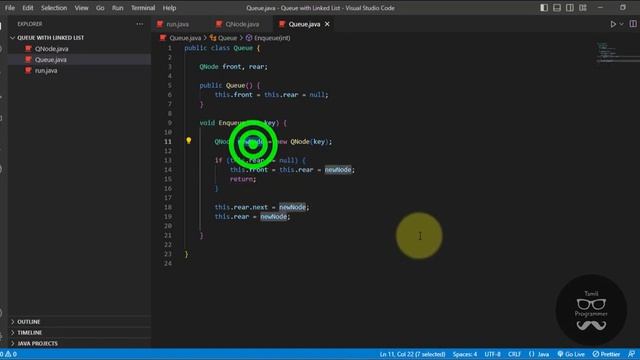Click 'public class Queue {' line
The image size is (640, 360).
pyautogui.click(x=222, y=48)
